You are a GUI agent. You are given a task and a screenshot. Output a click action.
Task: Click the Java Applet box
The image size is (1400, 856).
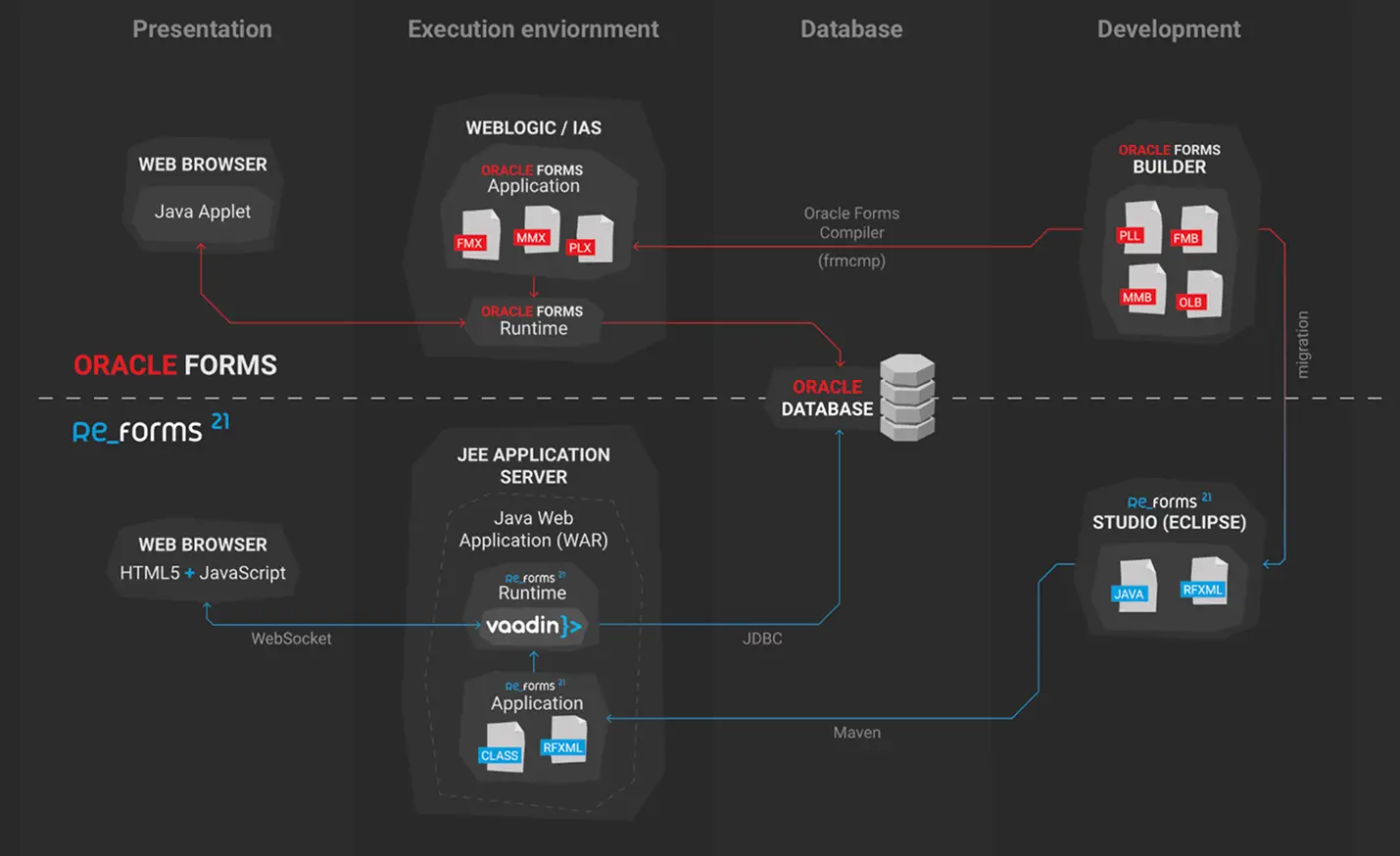pos(203,212)
